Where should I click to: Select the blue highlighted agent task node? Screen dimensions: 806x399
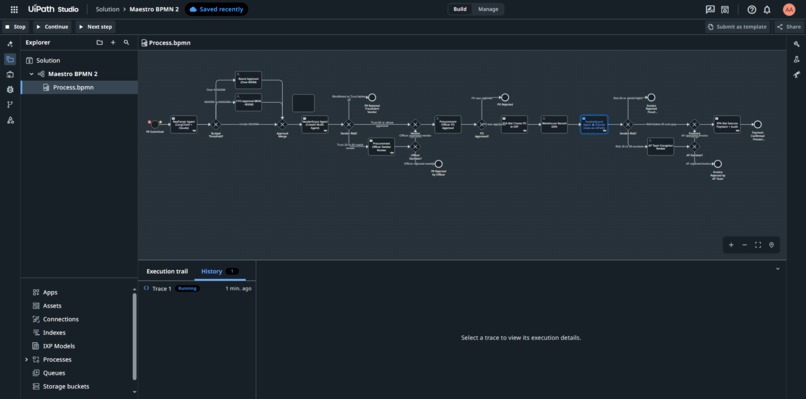click(594, 124)
